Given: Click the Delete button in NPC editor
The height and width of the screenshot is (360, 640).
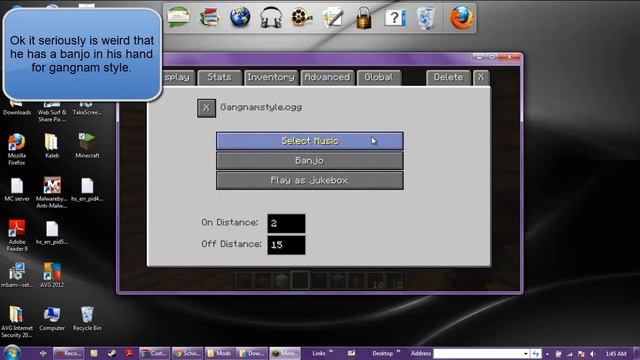Looking at the screenshot, I should coord(448,77).
